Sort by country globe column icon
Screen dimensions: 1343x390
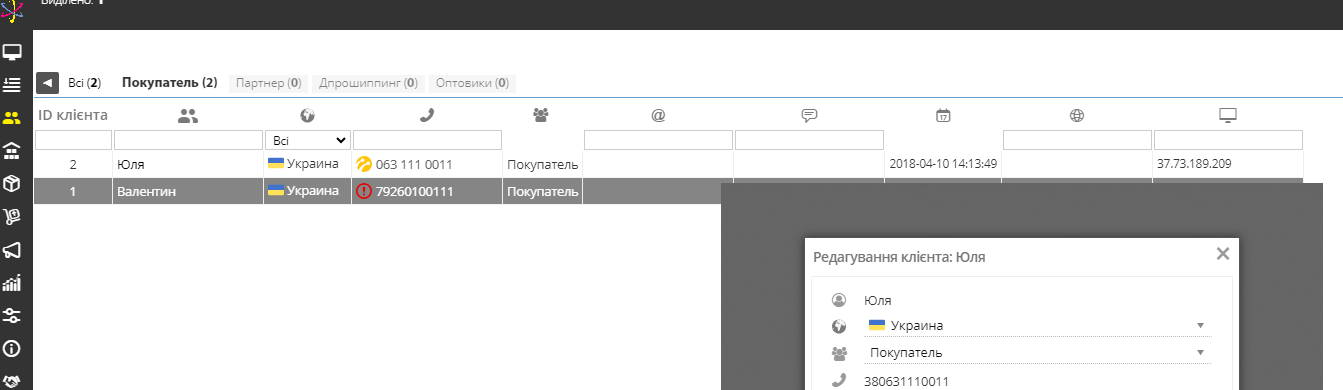coord(308,116)
